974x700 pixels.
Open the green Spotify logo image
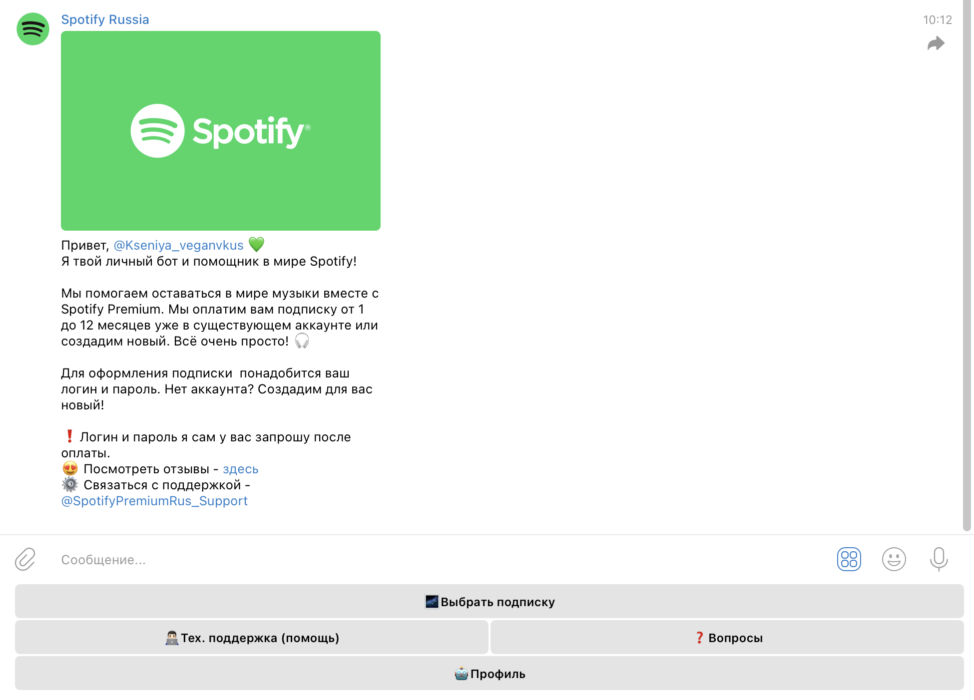(220, 131)
